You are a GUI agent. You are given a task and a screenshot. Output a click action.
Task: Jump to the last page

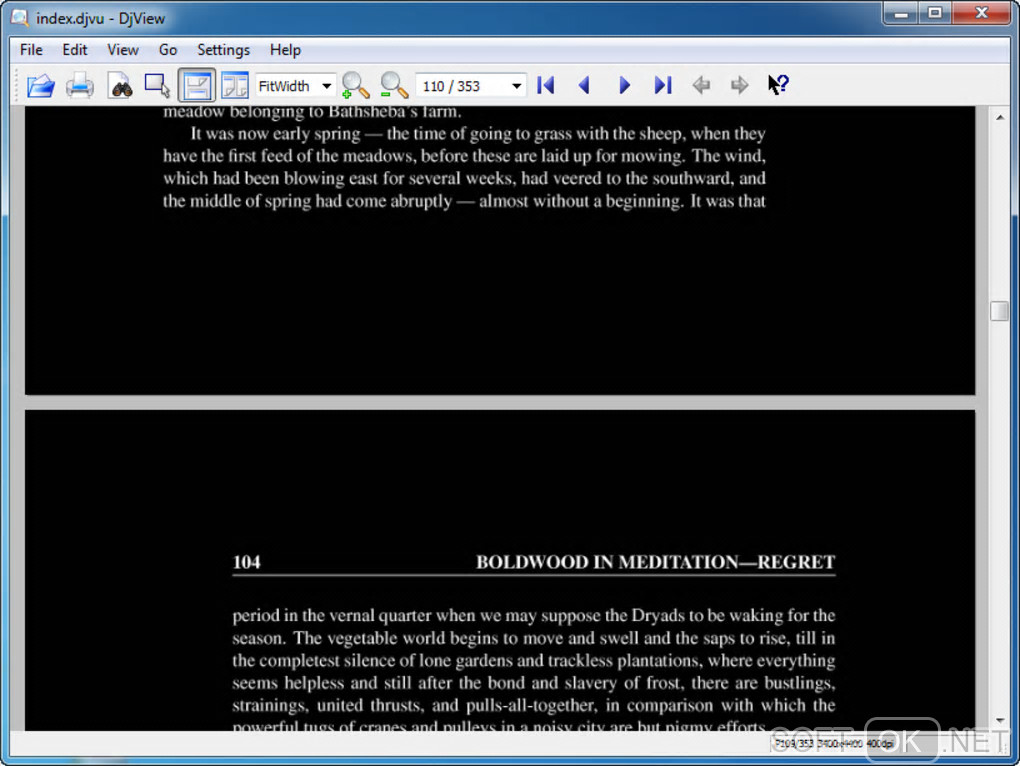[662, 85]
